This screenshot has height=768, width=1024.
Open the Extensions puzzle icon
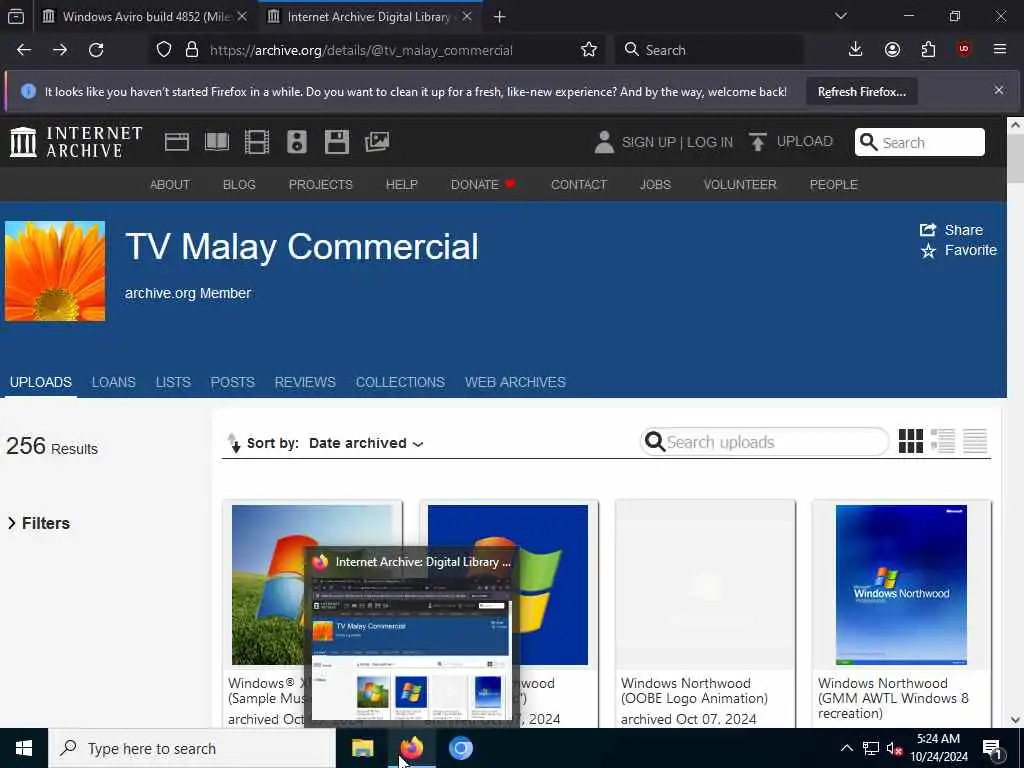(x=928, y=50)
